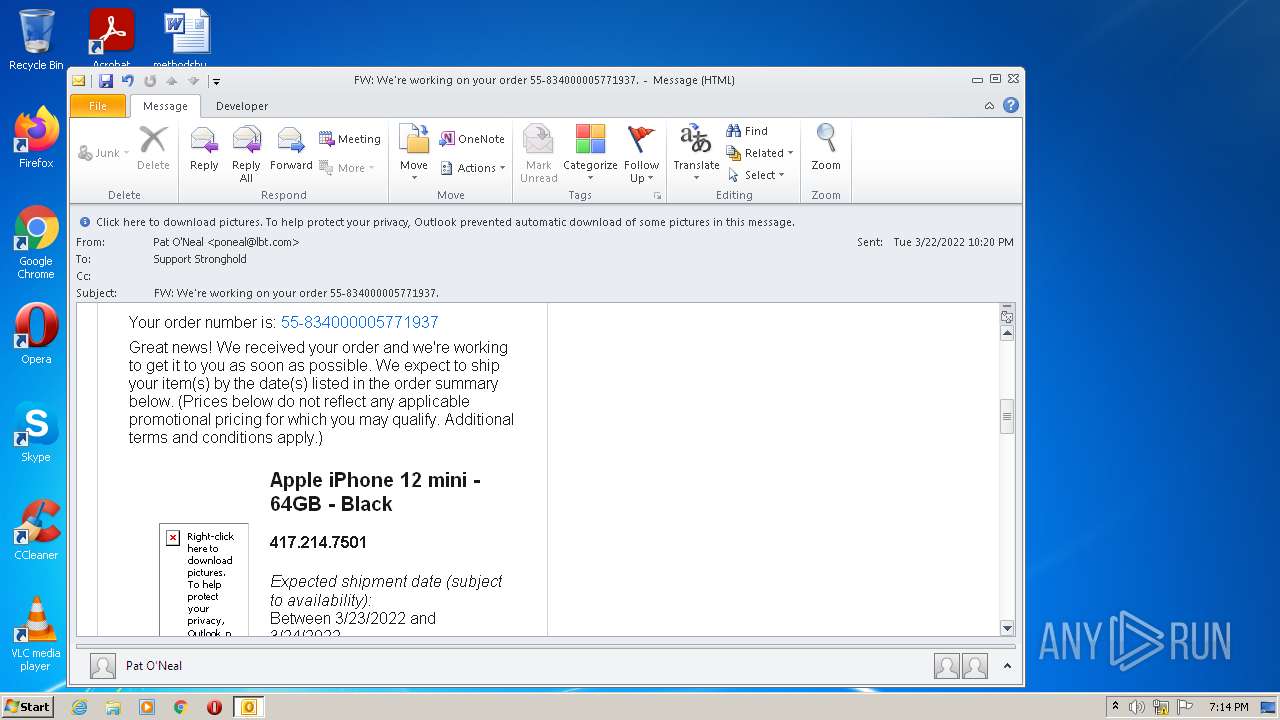Click the taskbar clock 7:14 PM

point(1228,707)
